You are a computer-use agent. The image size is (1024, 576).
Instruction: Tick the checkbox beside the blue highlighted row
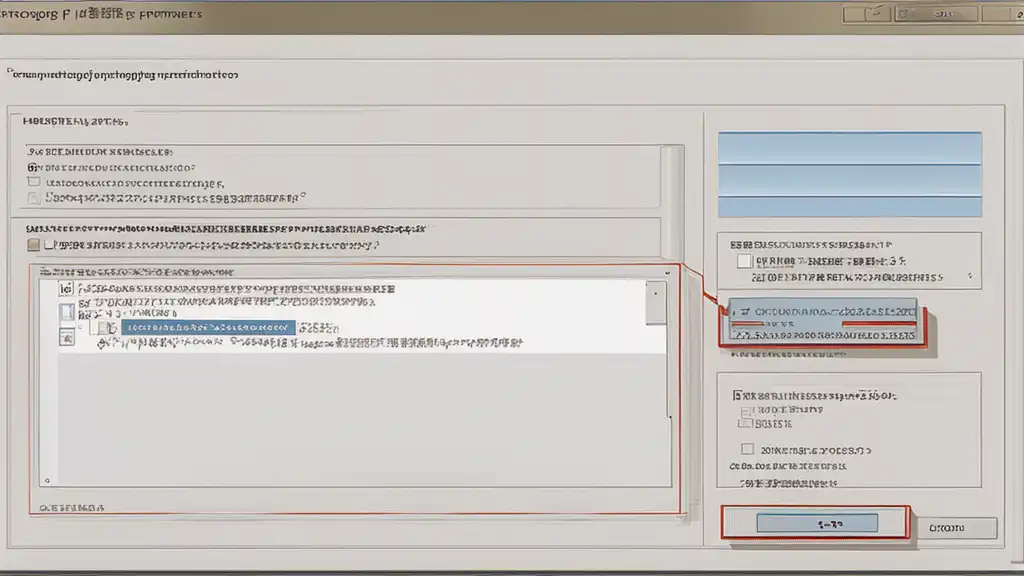coord(104,327)
